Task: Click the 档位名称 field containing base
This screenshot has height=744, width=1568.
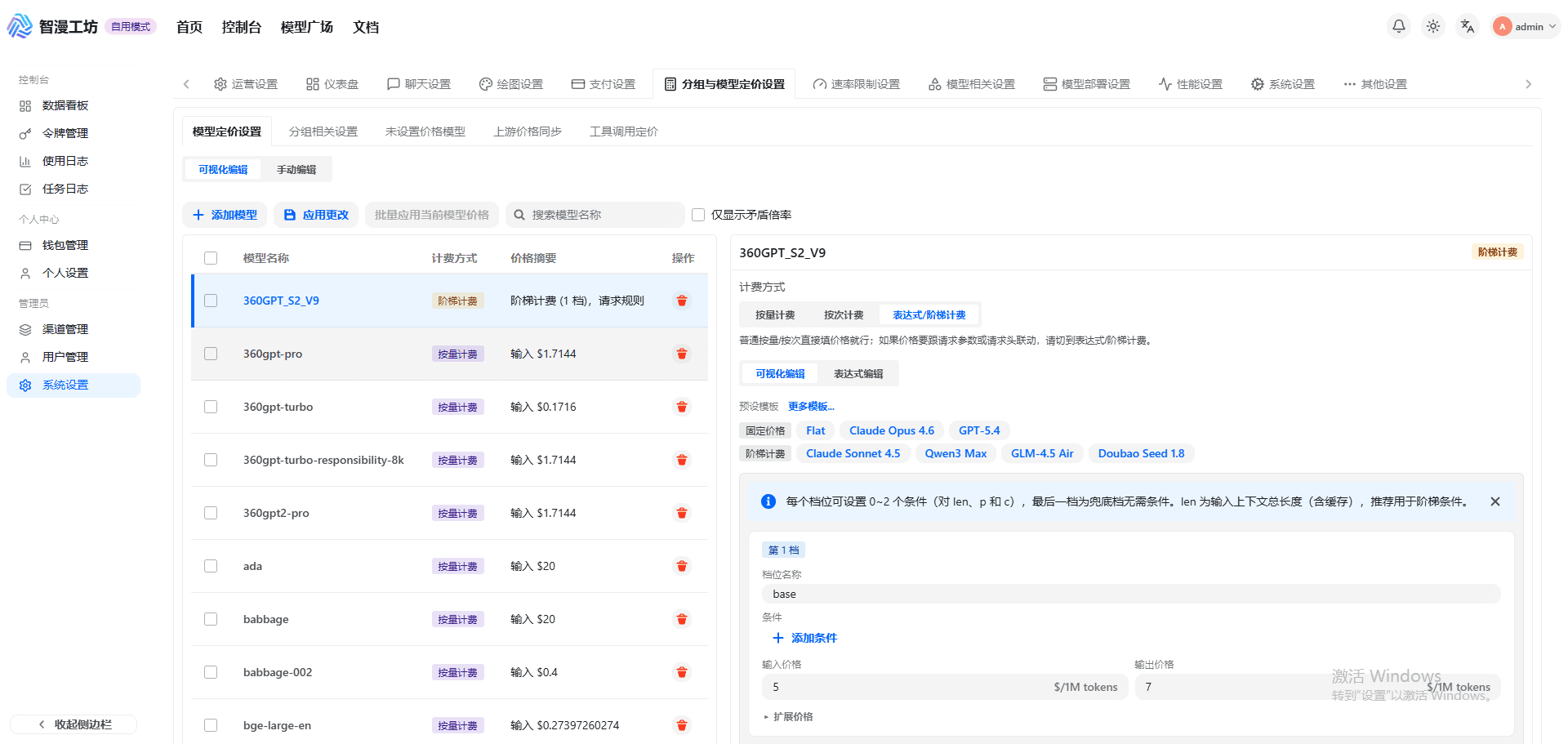Action: 1131,594
